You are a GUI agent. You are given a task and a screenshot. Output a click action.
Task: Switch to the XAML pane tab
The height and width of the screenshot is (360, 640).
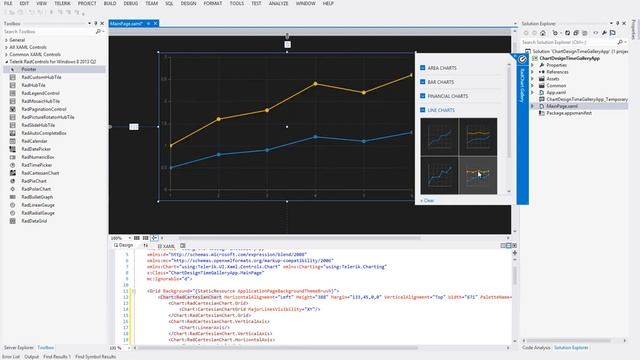[167, 246]
